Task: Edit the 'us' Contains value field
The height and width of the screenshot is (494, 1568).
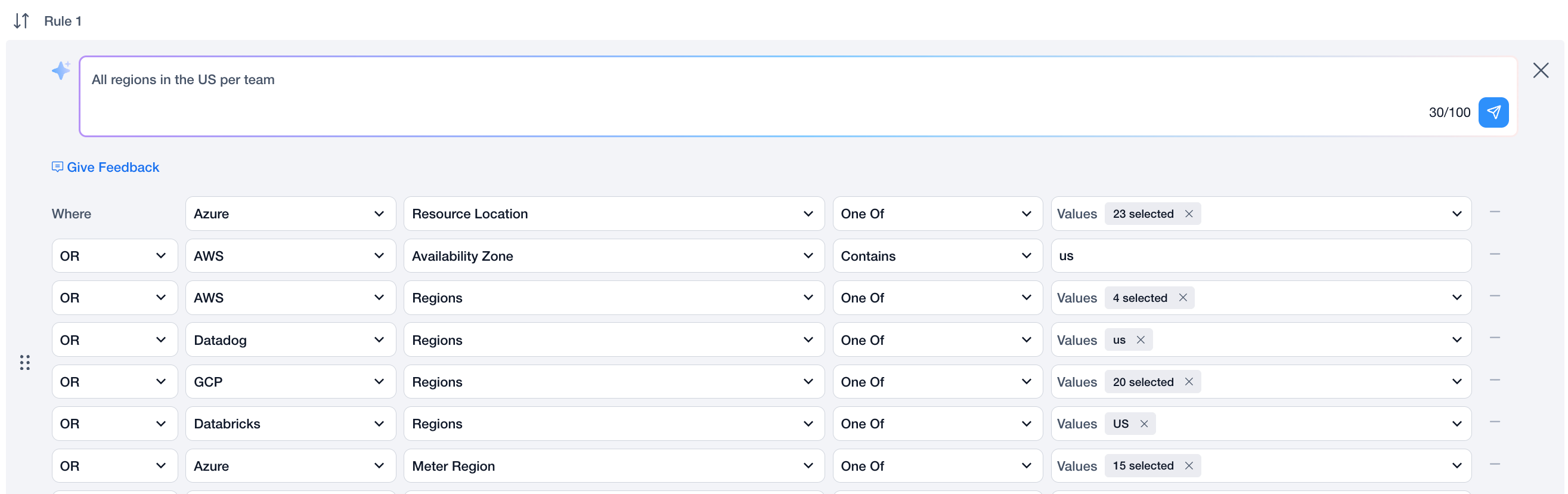Action: click(1260, 256)
